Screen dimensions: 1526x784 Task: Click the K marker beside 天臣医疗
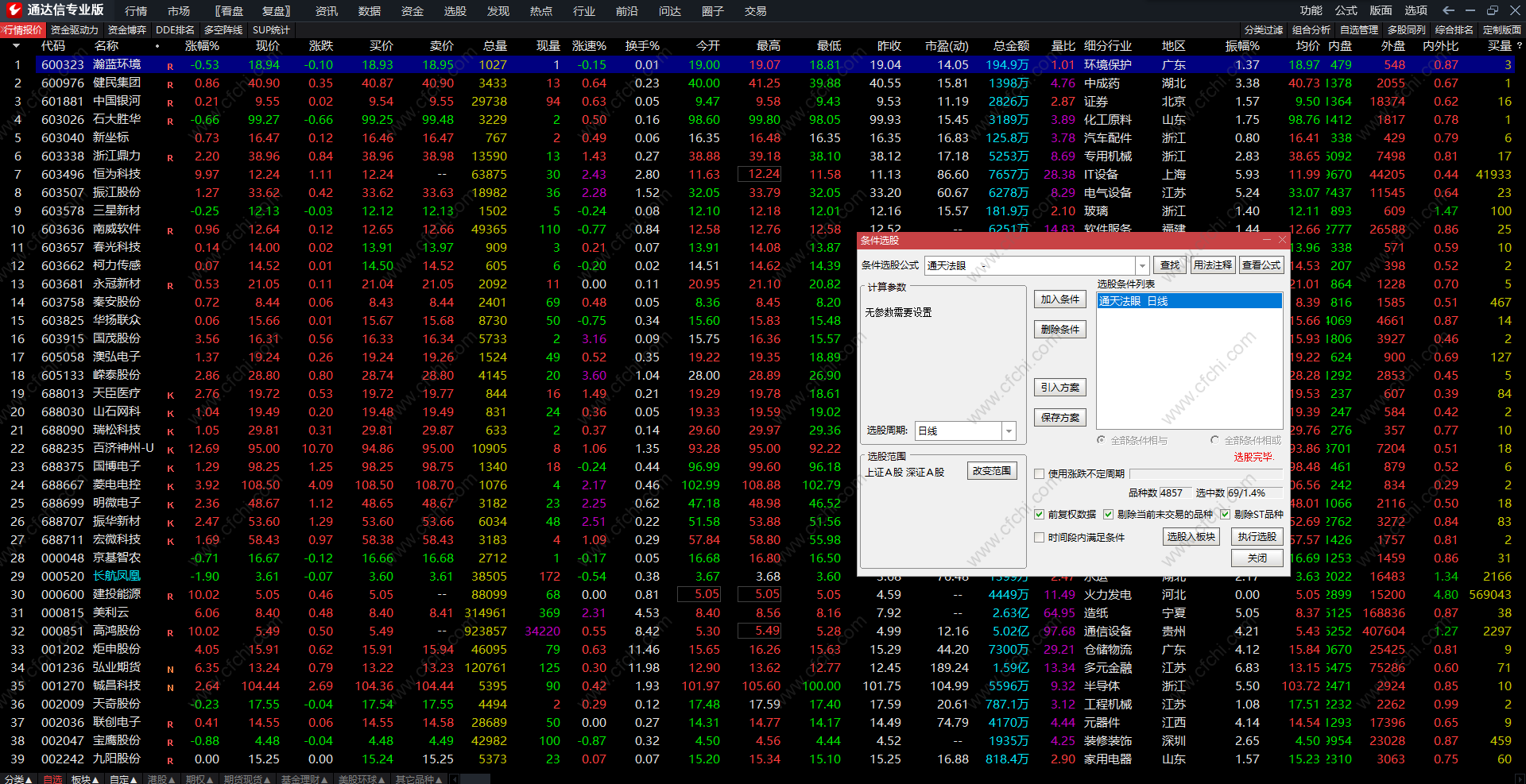coord(170,395)
